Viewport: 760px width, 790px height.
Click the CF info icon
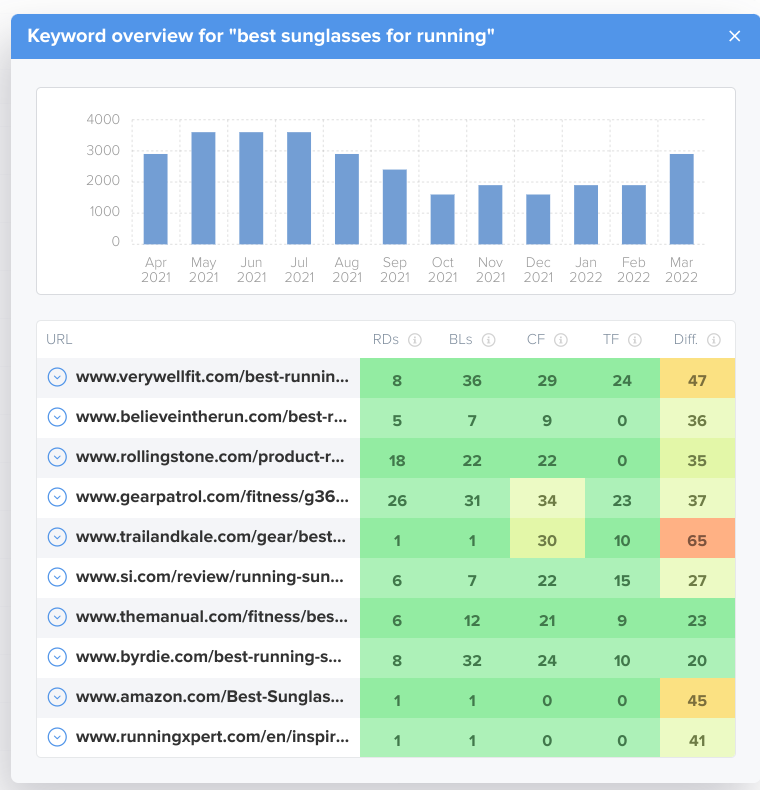(561, 340)
